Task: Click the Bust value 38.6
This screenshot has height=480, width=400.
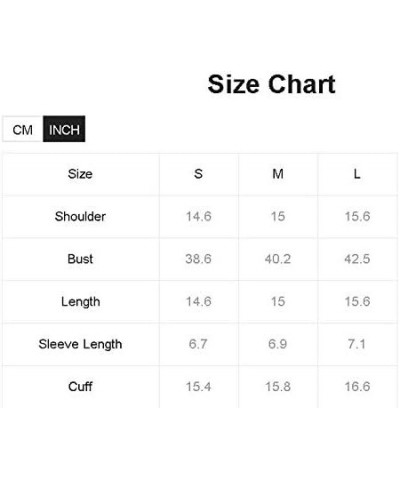Action: (198, 259)
